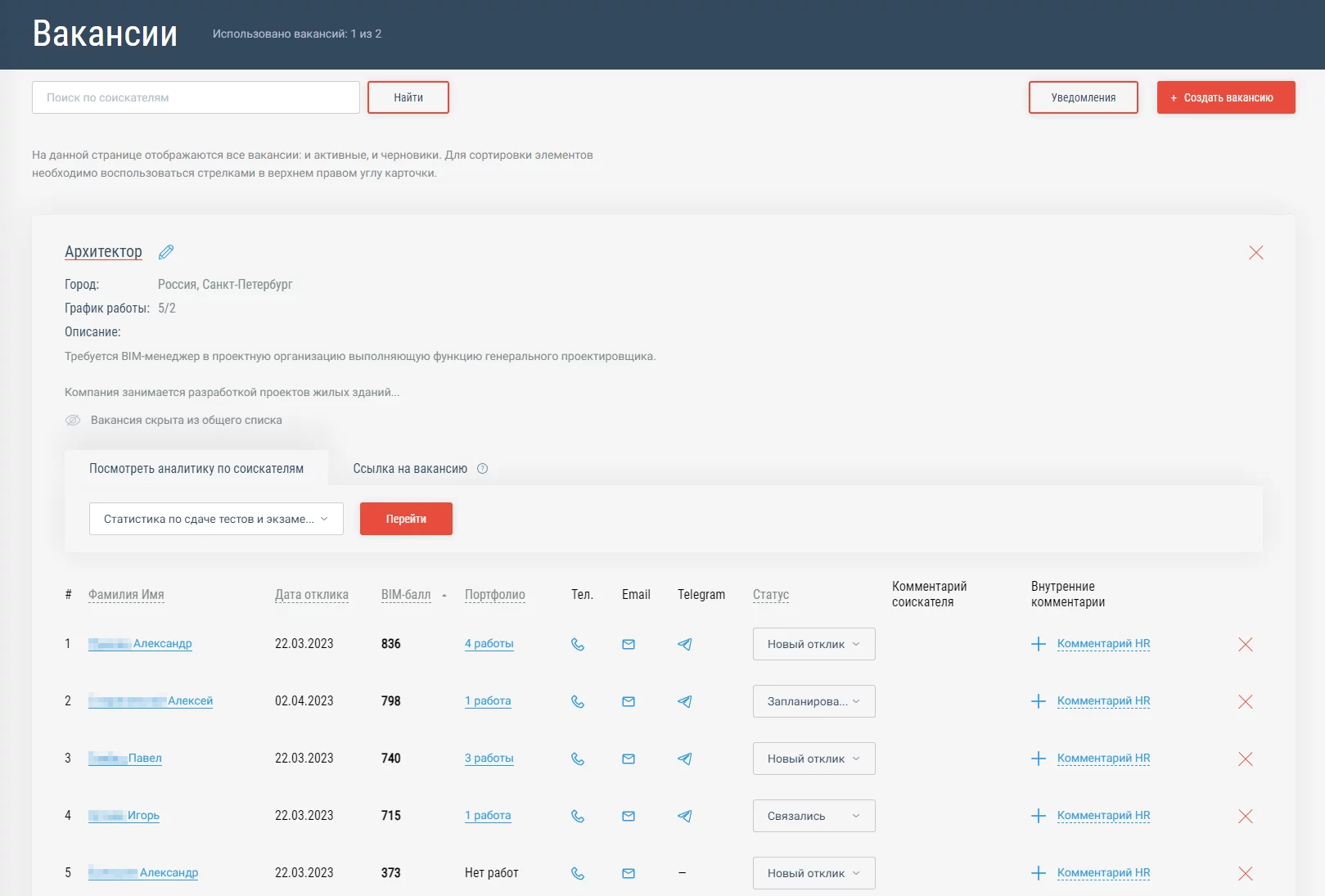Click the email icon in Алексей's row
Screen dimensions: 1325x896
[629, 701]
